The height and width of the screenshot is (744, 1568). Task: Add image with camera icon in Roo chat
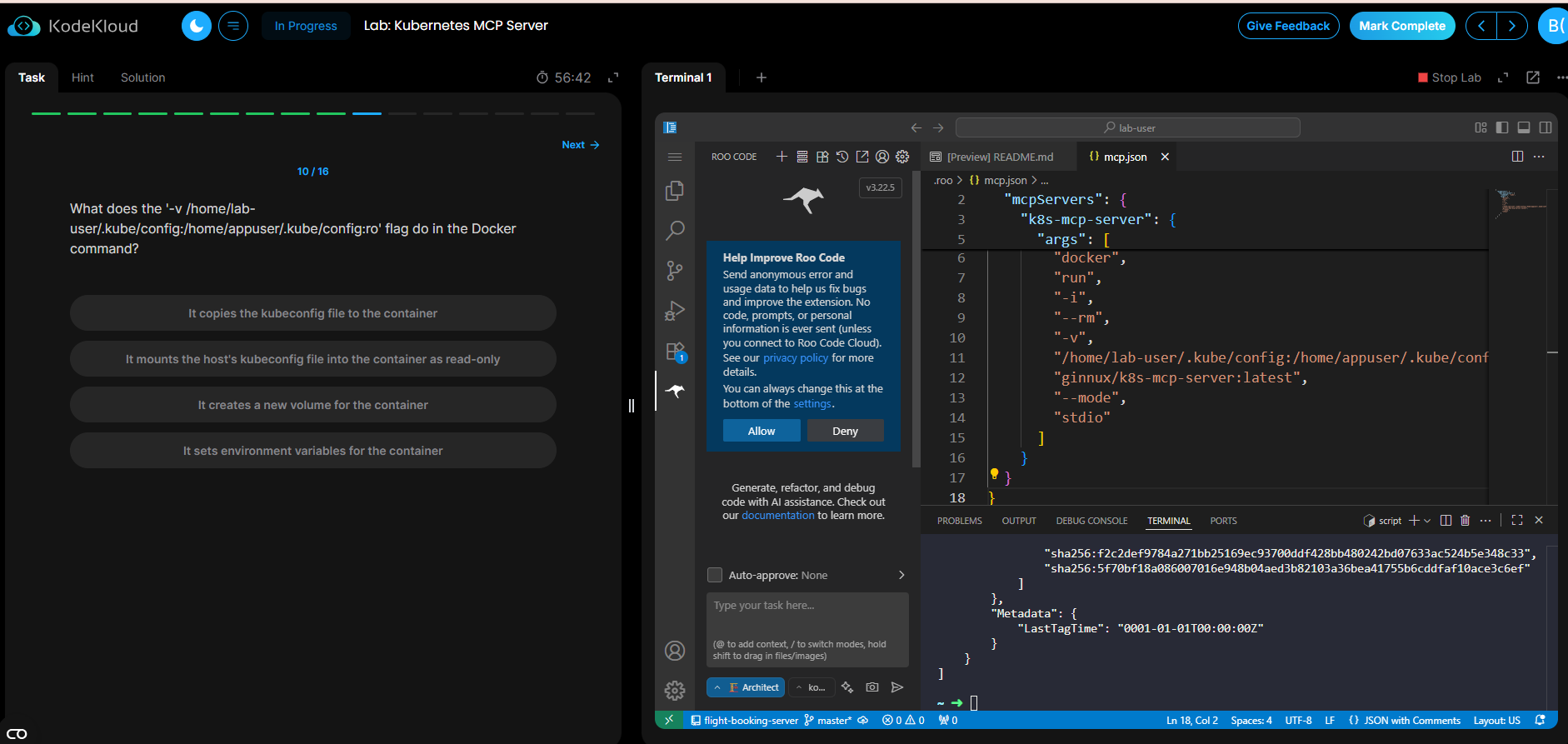pyautogui.click(x=872, y=687)
